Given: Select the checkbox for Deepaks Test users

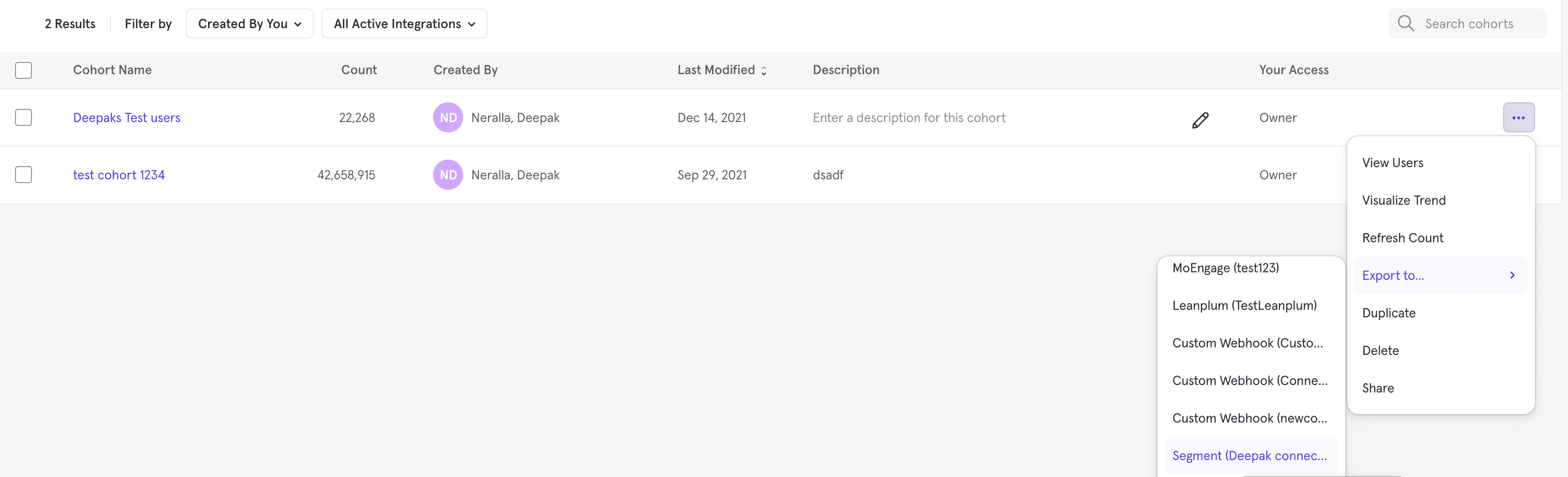Looking at the screenshot, I should pos(23,117).
